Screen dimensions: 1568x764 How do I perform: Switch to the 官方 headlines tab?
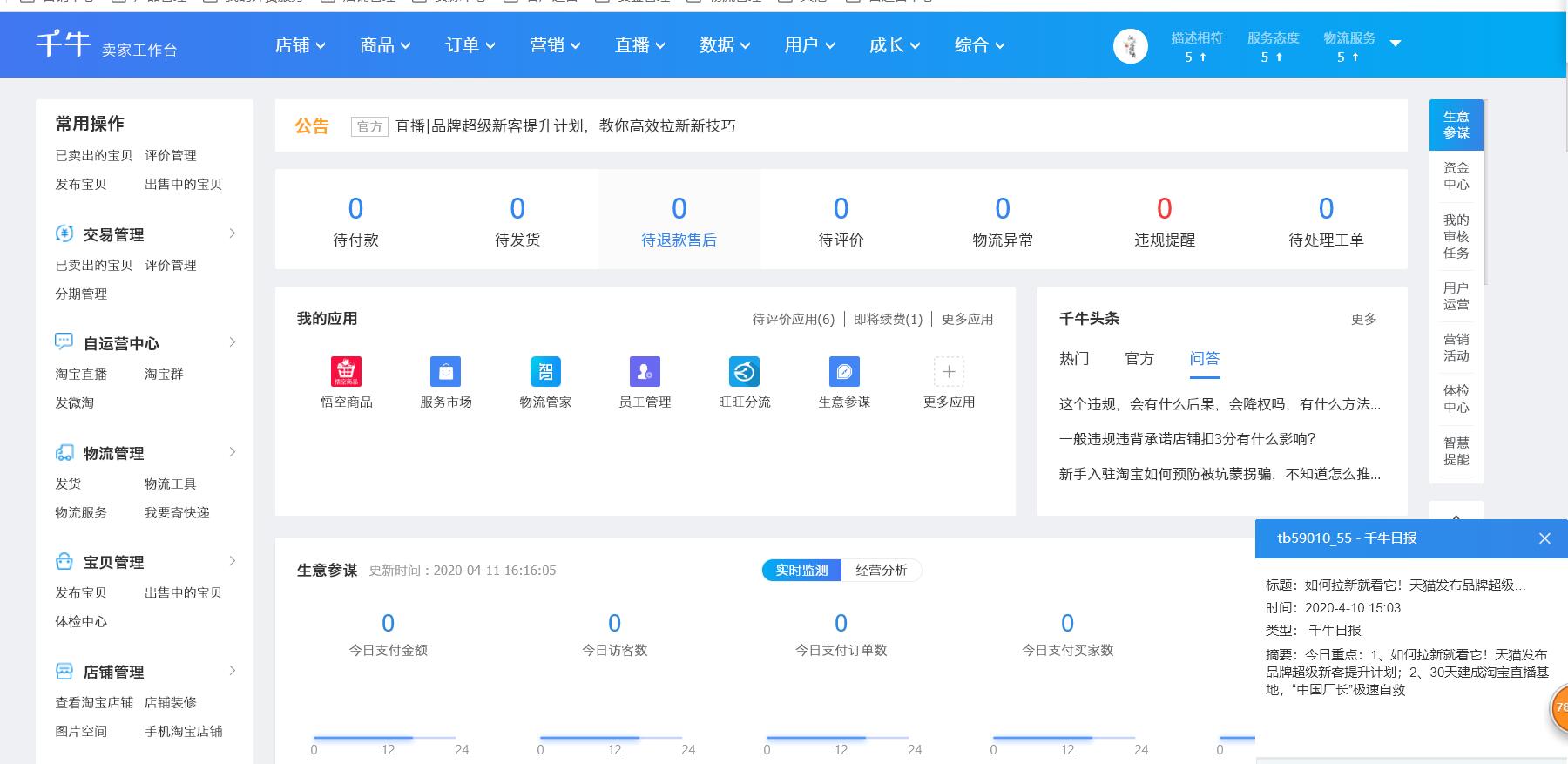(x=1139, y=359)
